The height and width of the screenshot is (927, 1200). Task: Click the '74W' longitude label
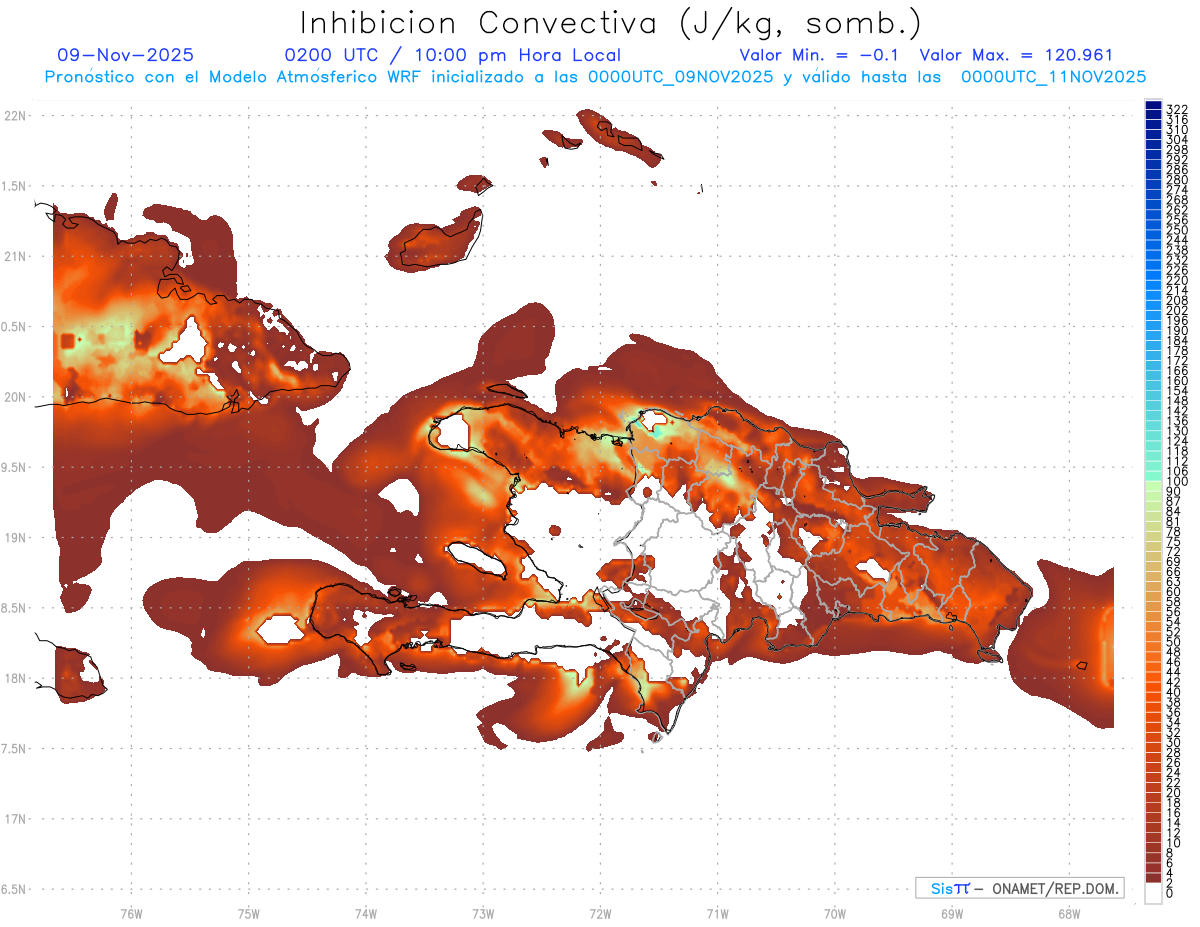(365, 913)
